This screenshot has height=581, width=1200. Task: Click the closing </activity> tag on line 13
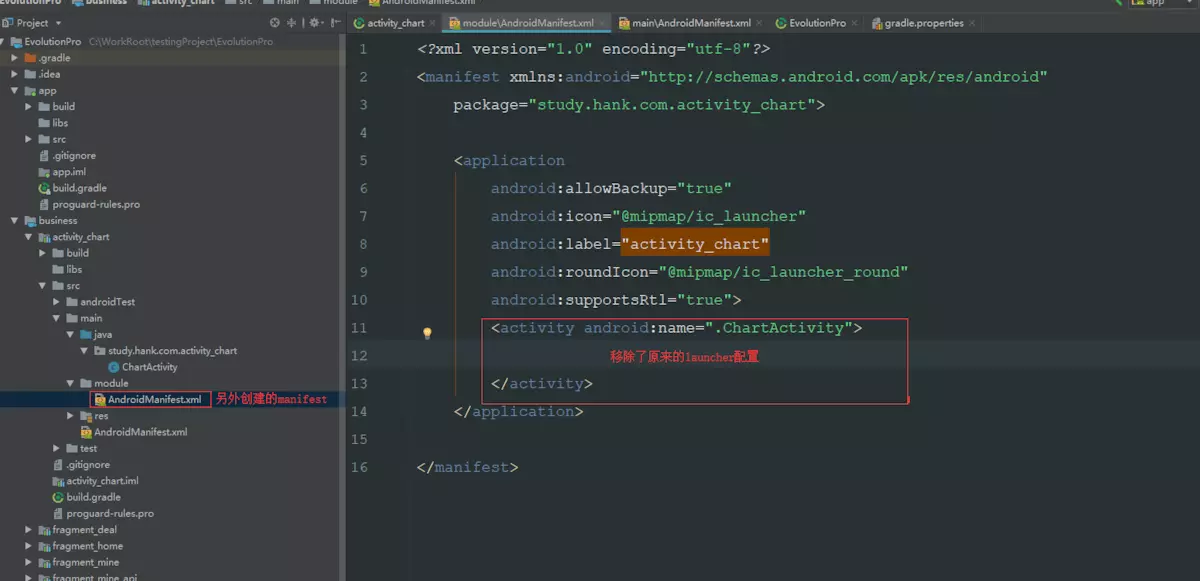pyautogui.click(x=542, y=384)
